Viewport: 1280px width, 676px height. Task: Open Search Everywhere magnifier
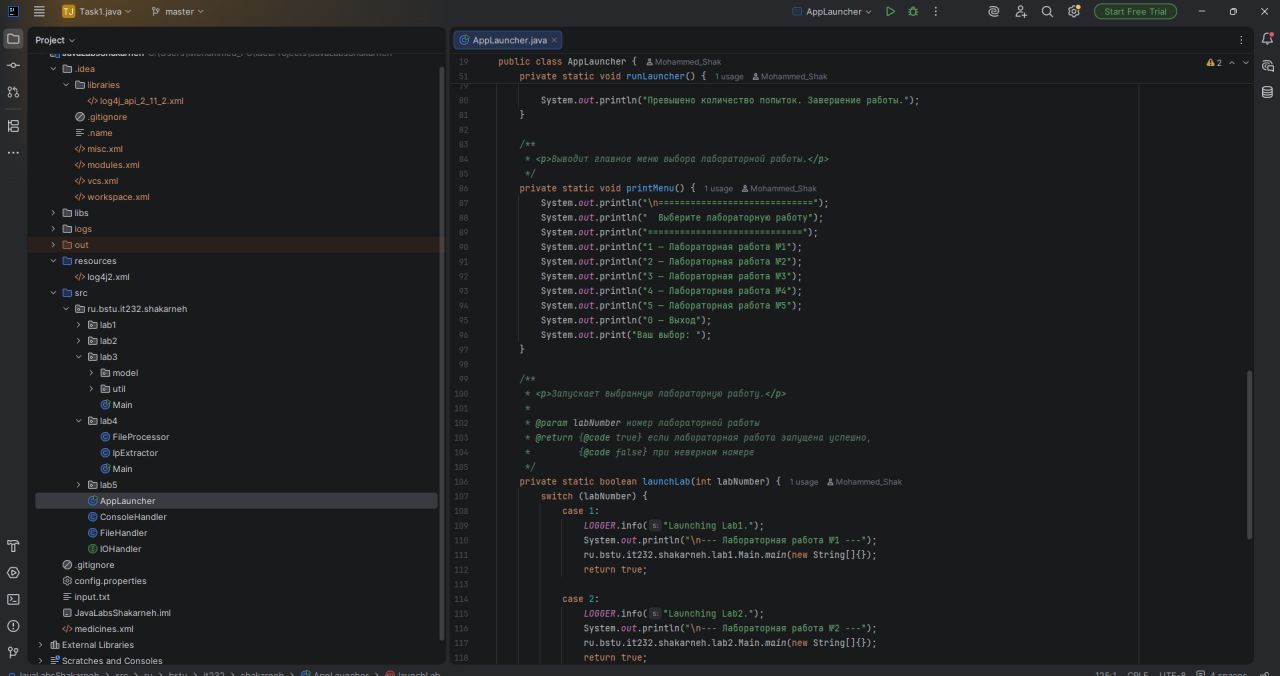pos(1047,12)
